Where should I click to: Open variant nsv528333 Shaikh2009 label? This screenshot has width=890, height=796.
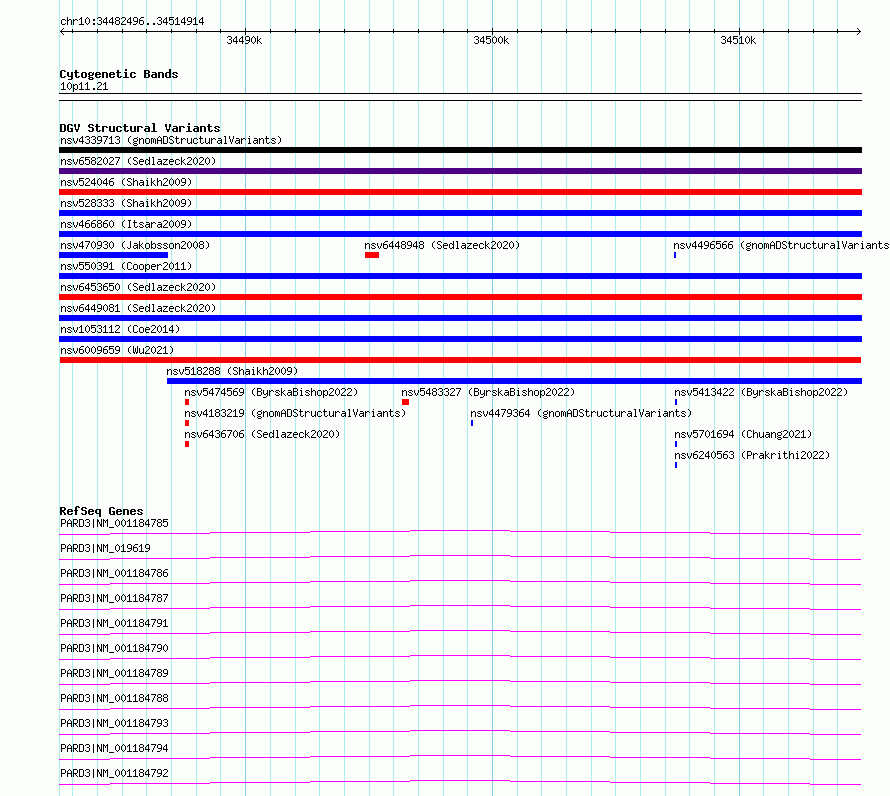pyautogui.click(x=126, y=203)
